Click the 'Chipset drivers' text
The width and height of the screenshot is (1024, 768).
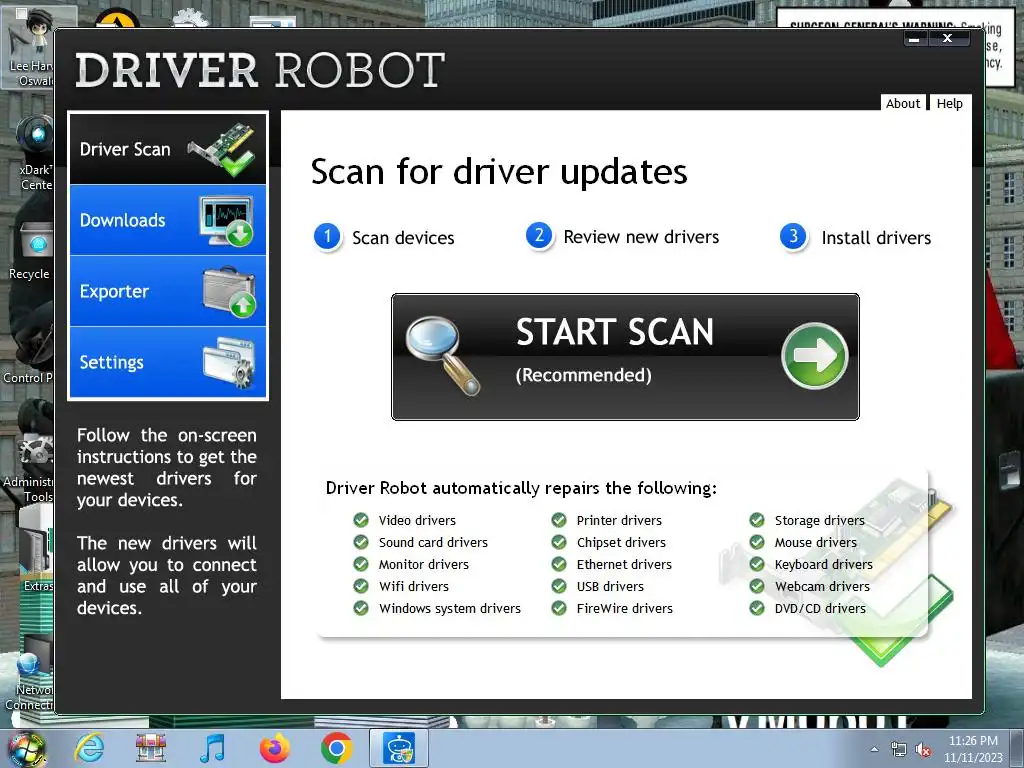(621, 543)
